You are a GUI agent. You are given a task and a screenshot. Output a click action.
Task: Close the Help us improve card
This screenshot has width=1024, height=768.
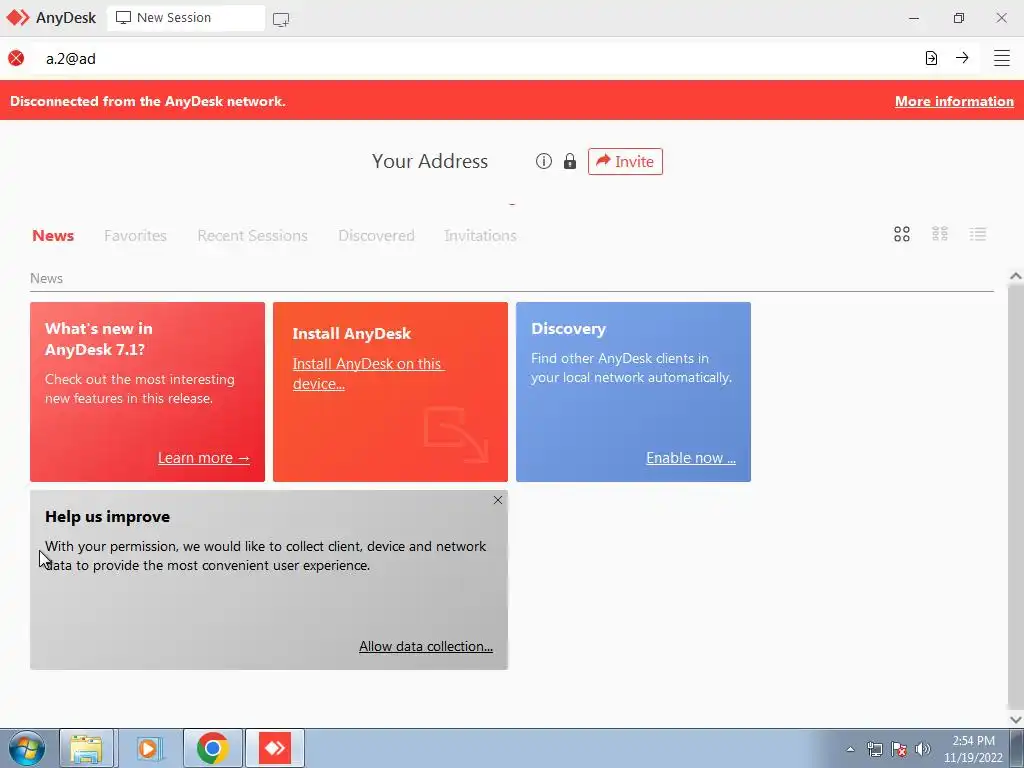tap(498, 500)
